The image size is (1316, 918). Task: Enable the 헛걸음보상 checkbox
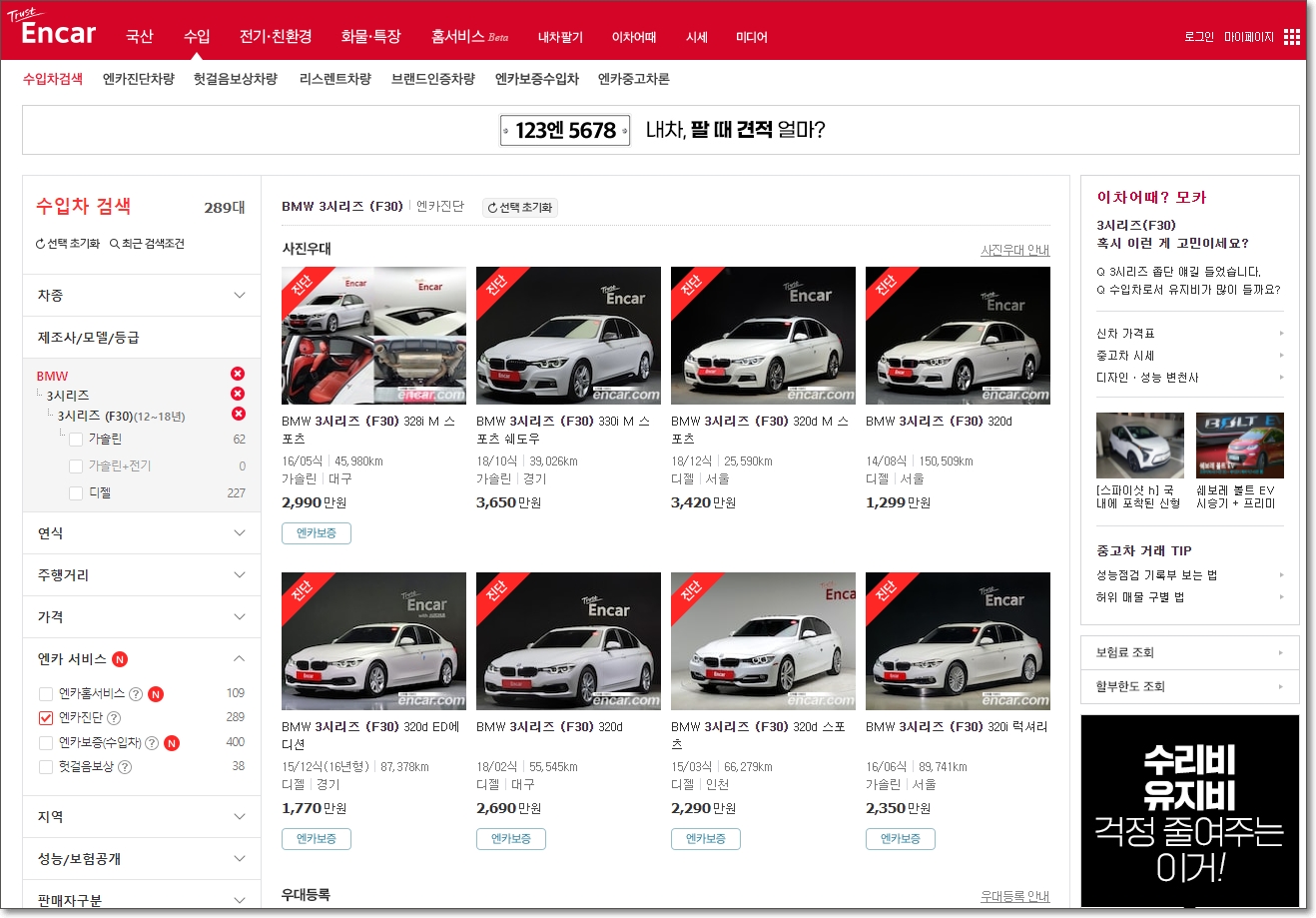point(45,767)
